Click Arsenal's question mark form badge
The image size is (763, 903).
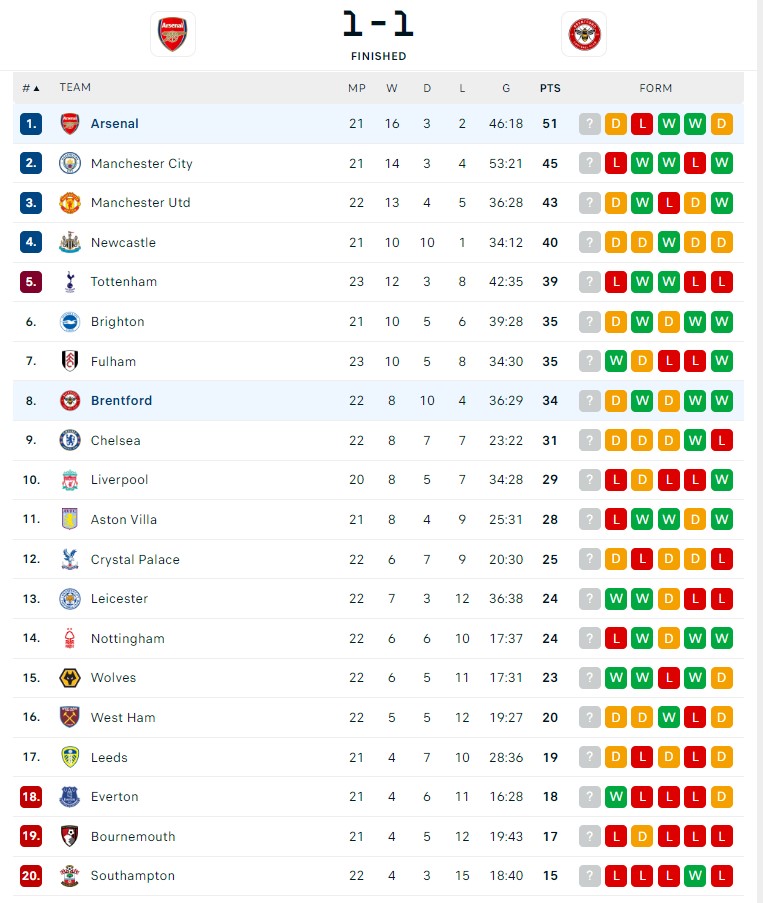(590, 124)
